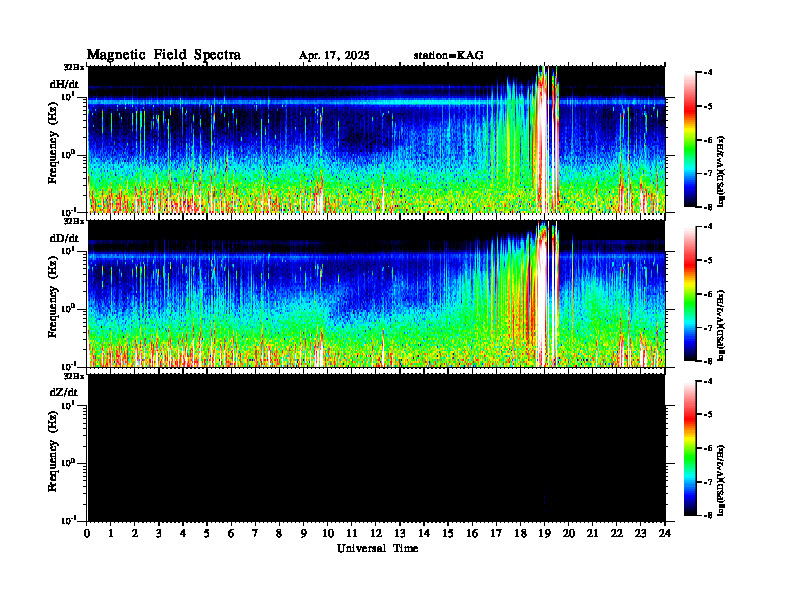Viewport: 792px width, 612px height.
Task: Click the "Magnetic Field Spectra" title
Action: pos(164,55)
